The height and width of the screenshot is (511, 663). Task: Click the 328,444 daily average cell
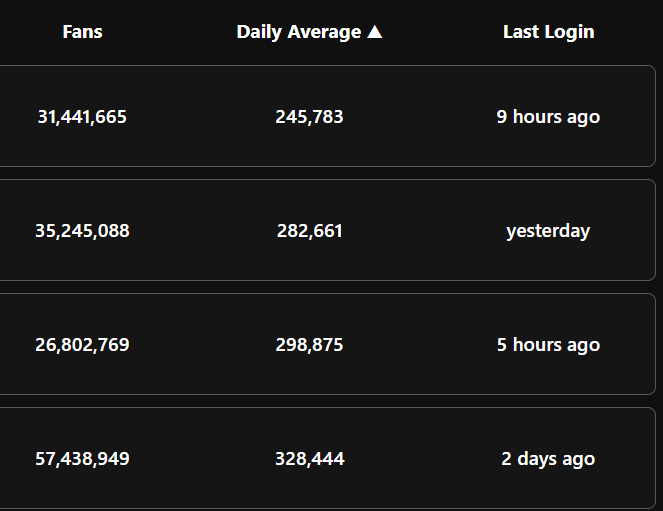tap(309, 459)
